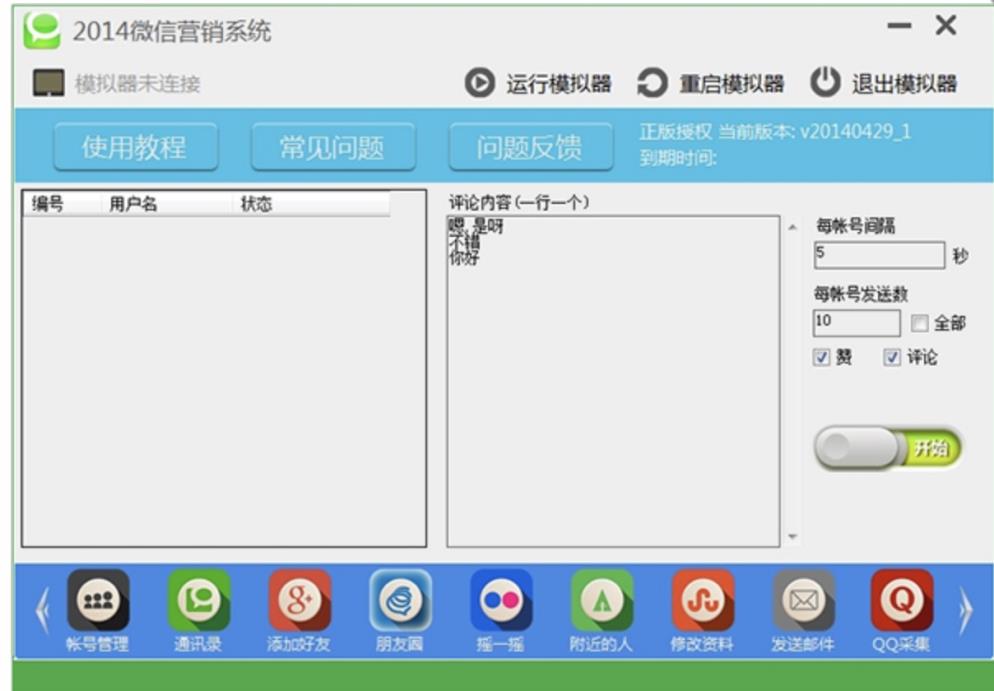
Task: Click the left arrow of the bottom toolbar
Action: (x=42, y=610)
